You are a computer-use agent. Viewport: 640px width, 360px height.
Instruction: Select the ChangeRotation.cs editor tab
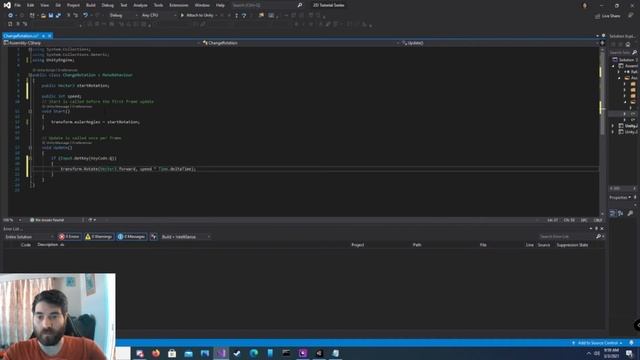pyautogui.click(x=21, y=36)
